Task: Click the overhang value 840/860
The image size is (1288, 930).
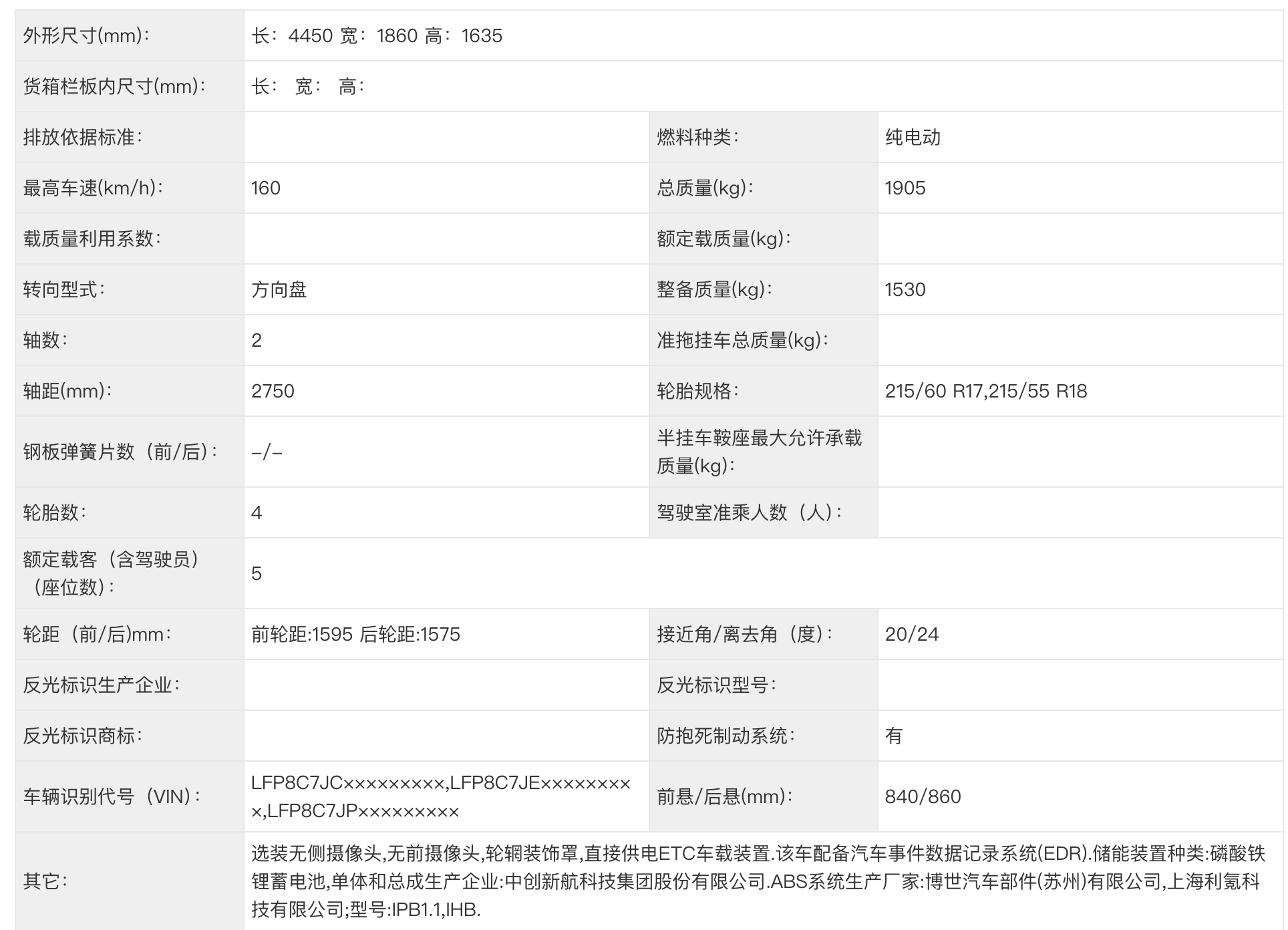Action: (x=923, y=796)
